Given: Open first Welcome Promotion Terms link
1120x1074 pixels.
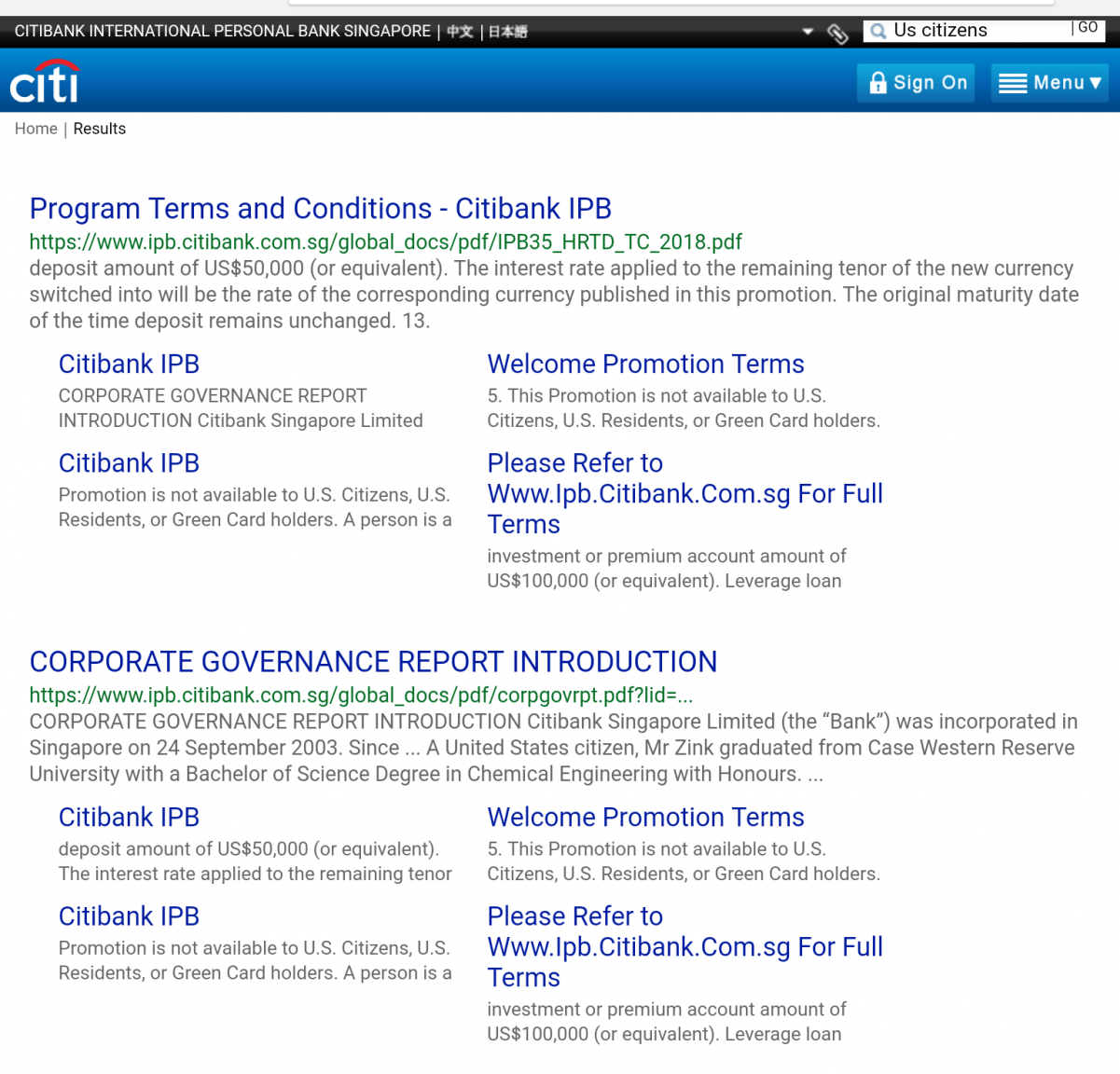Looking at the screenshot, I should pyautogui.click(x=645, y=365).
